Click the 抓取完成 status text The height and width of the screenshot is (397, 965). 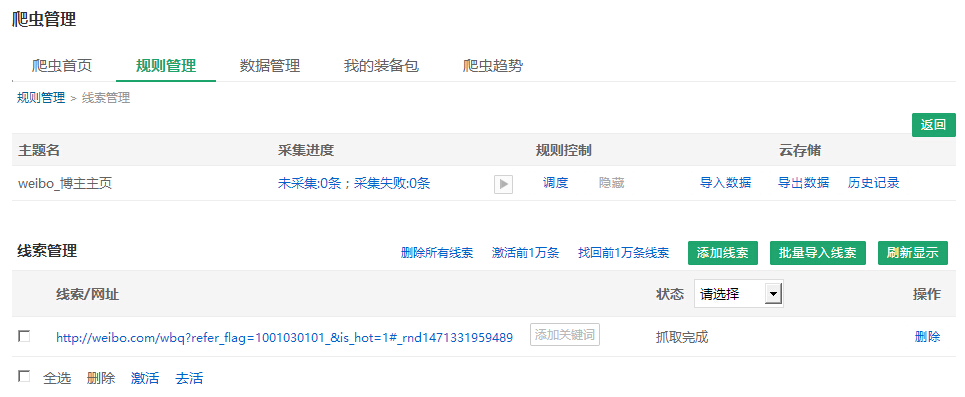[x=682, y=337]
